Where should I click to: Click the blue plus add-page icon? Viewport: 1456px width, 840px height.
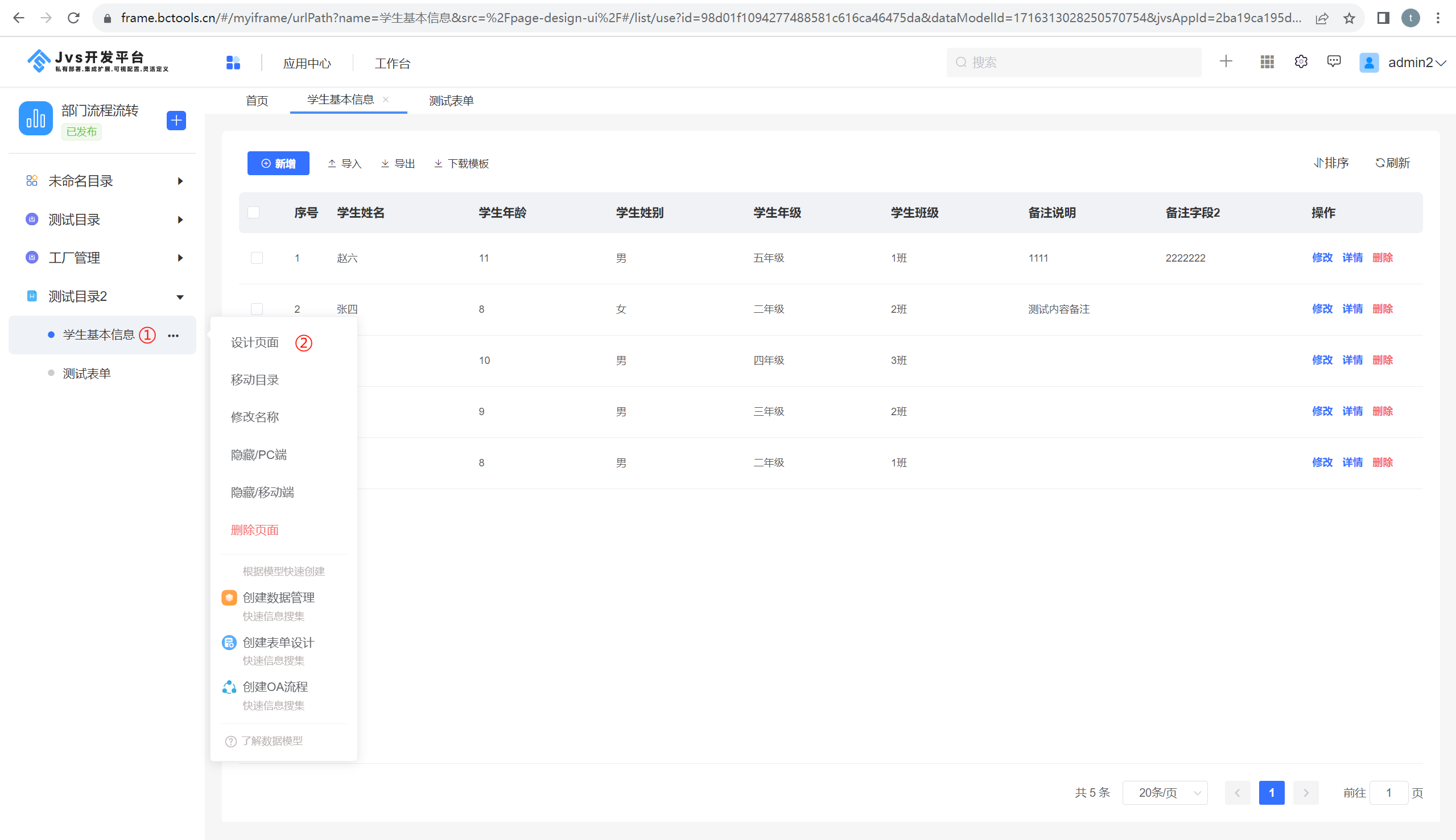click(176, 121)
